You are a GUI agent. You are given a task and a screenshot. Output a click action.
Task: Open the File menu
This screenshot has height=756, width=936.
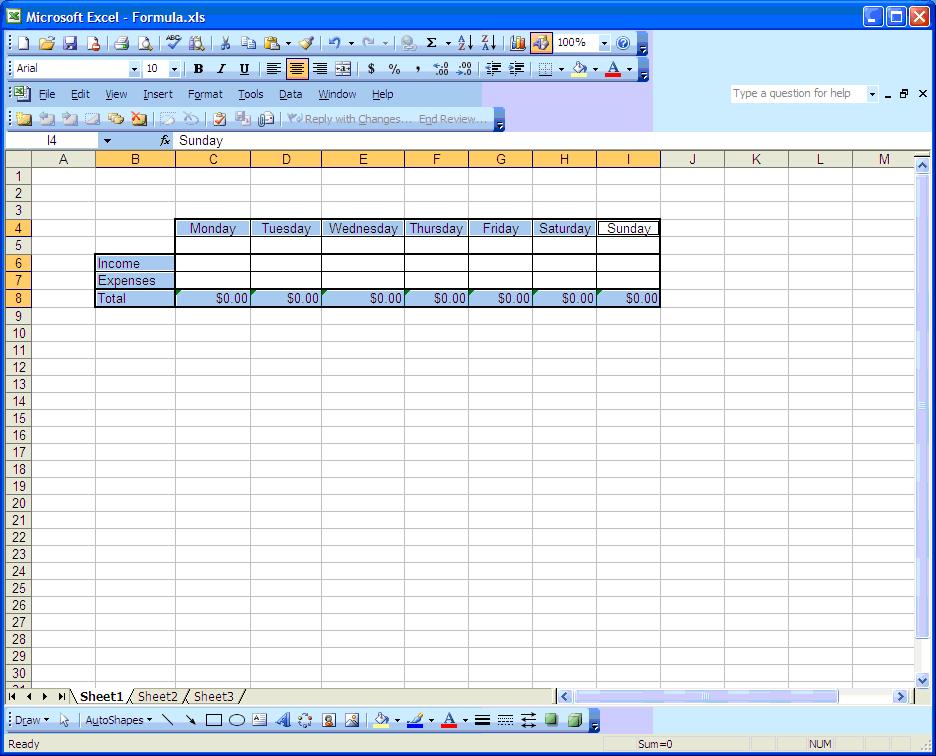point(47,94)
